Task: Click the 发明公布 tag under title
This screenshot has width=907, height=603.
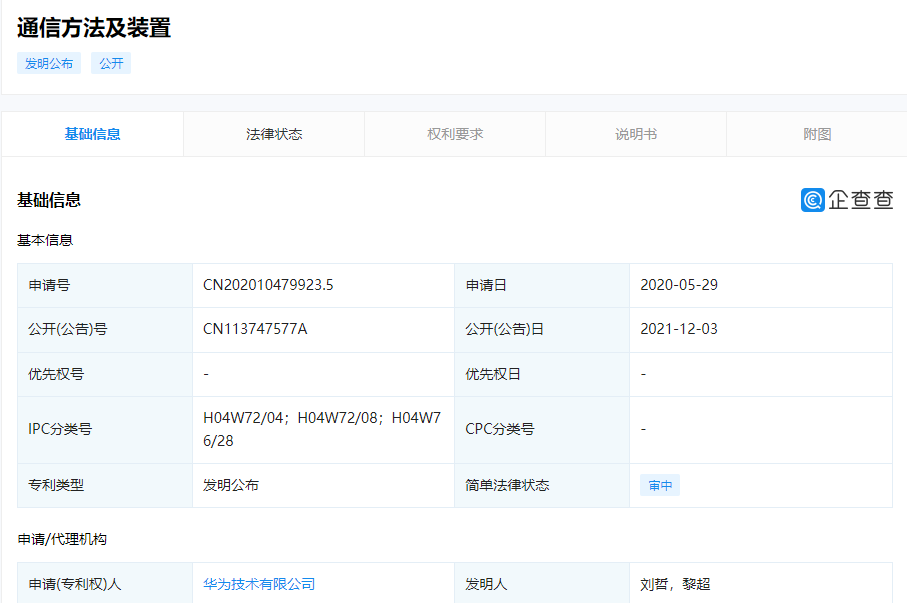Action: pyautogui.click(x=49, y=63)
